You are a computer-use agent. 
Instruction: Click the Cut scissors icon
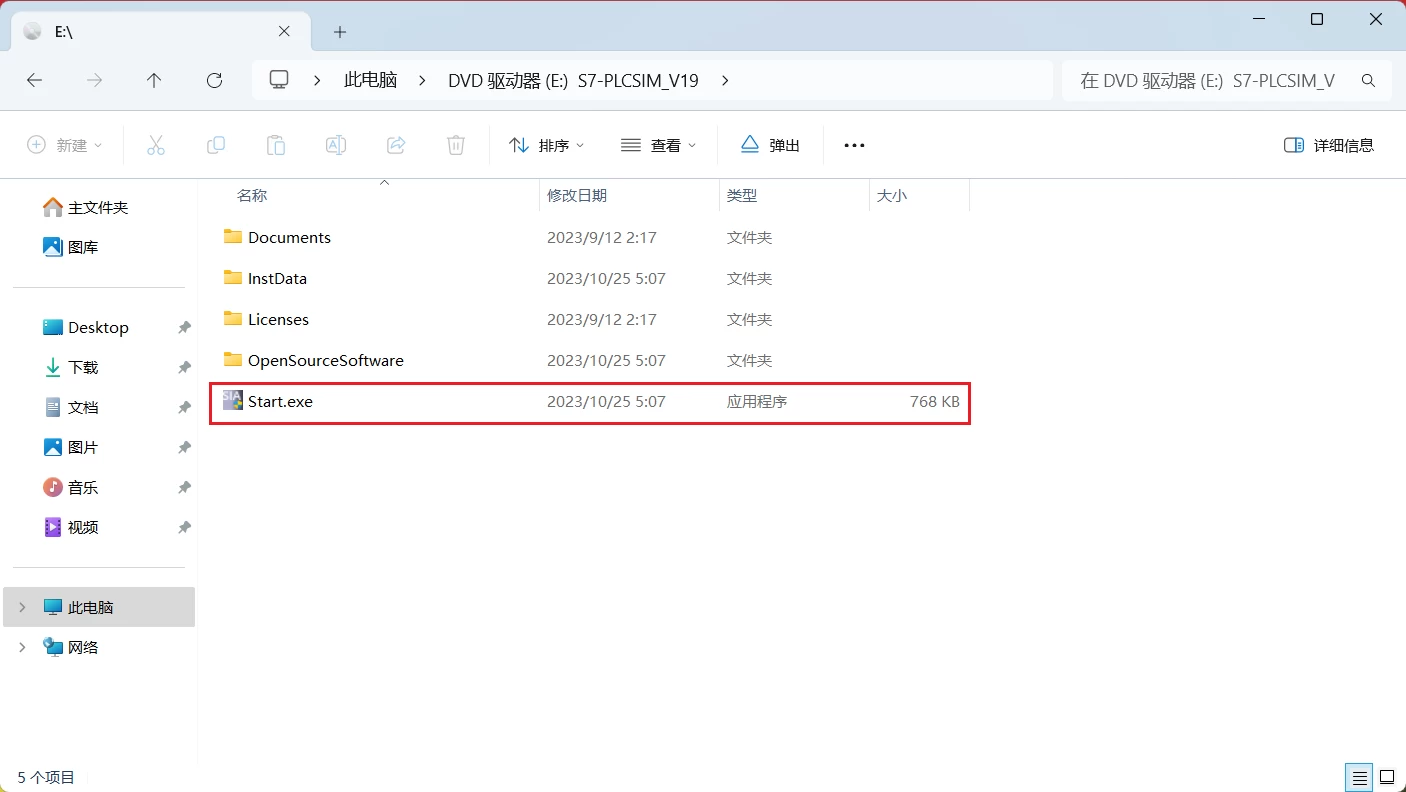[156, 145]
